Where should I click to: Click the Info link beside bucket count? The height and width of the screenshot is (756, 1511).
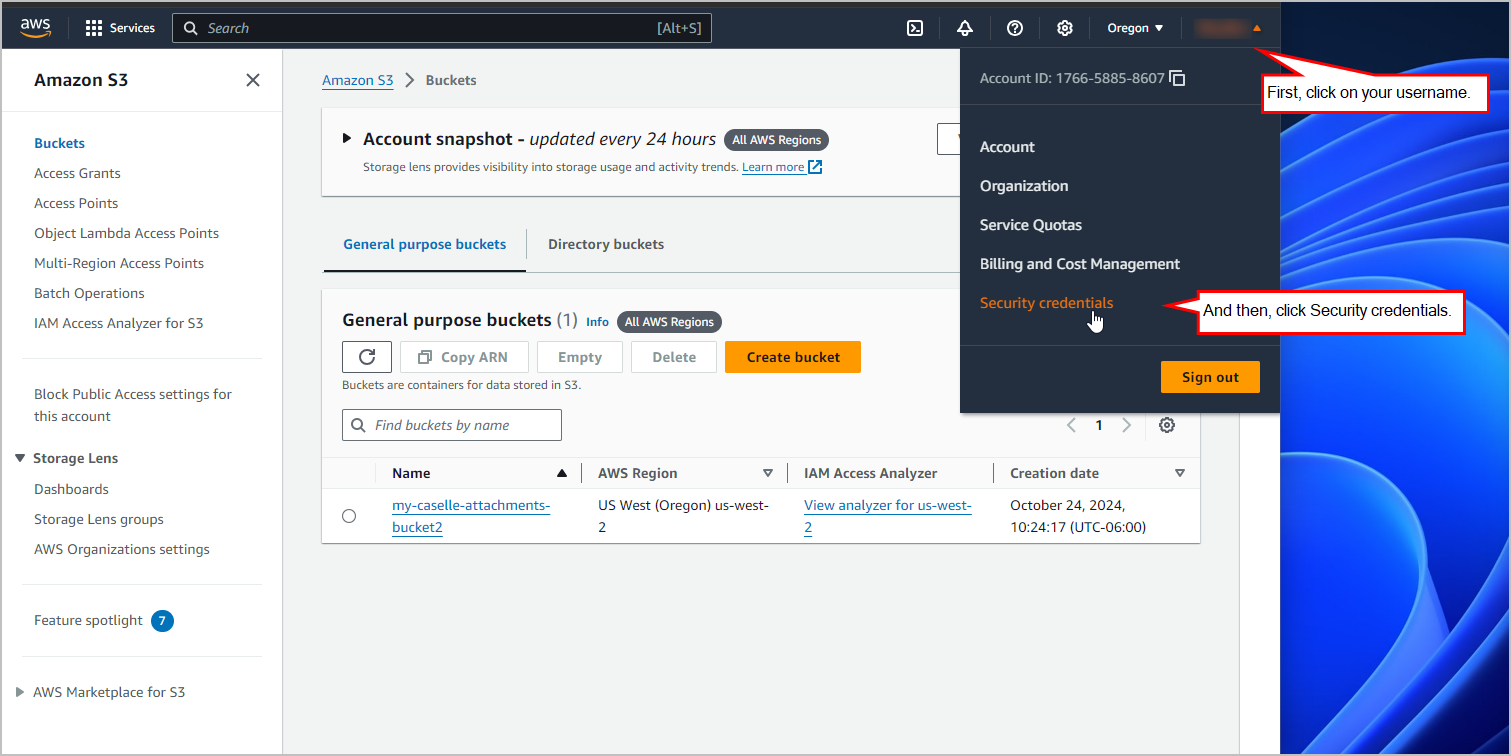(x=597, y=322)
